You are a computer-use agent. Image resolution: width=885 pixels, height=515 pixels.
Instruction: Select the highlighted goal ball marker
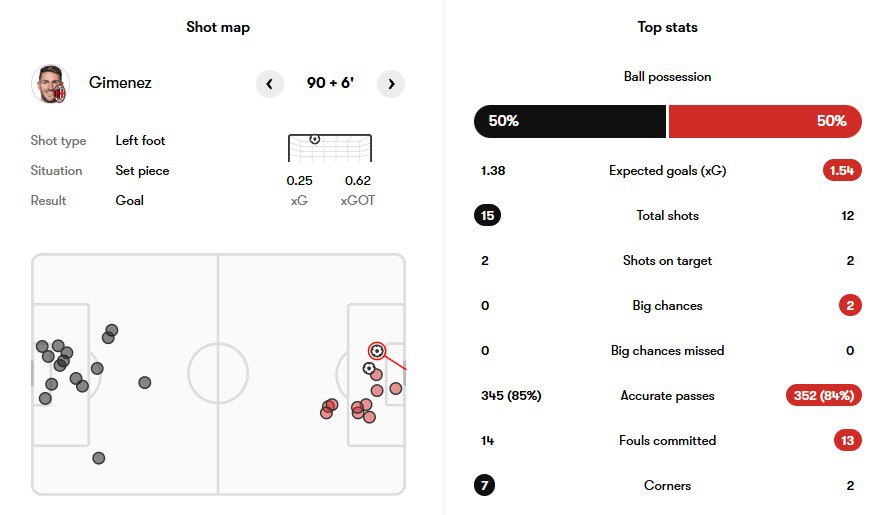click(x=377, y=351)
